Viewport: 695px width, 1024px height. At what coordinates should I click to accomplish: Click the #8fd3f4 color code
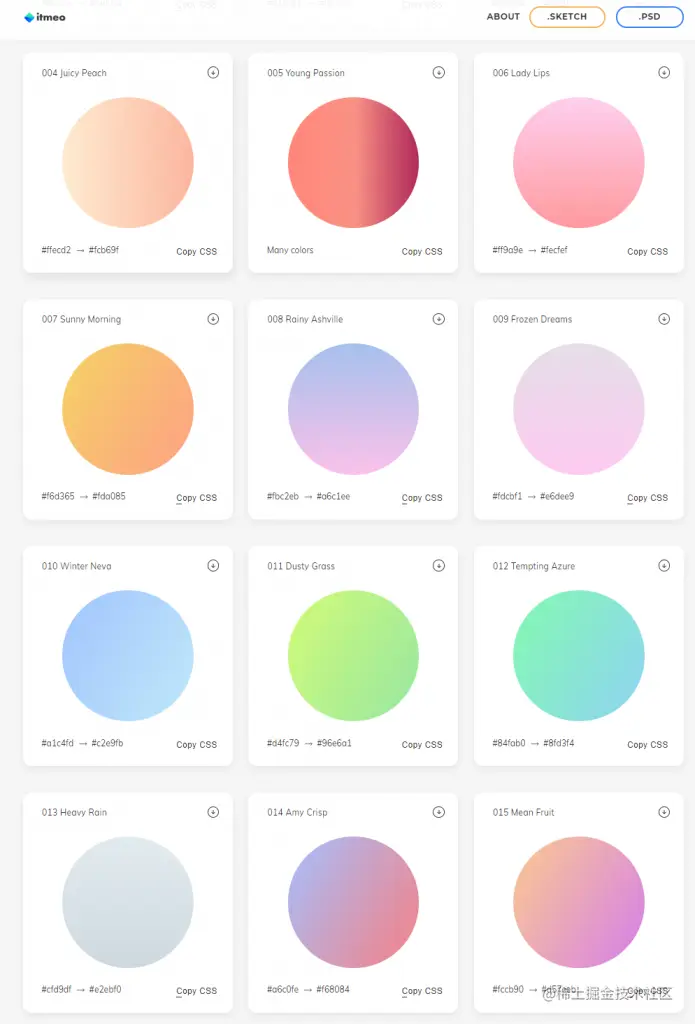pyautogui.click(x=558, y=743)
